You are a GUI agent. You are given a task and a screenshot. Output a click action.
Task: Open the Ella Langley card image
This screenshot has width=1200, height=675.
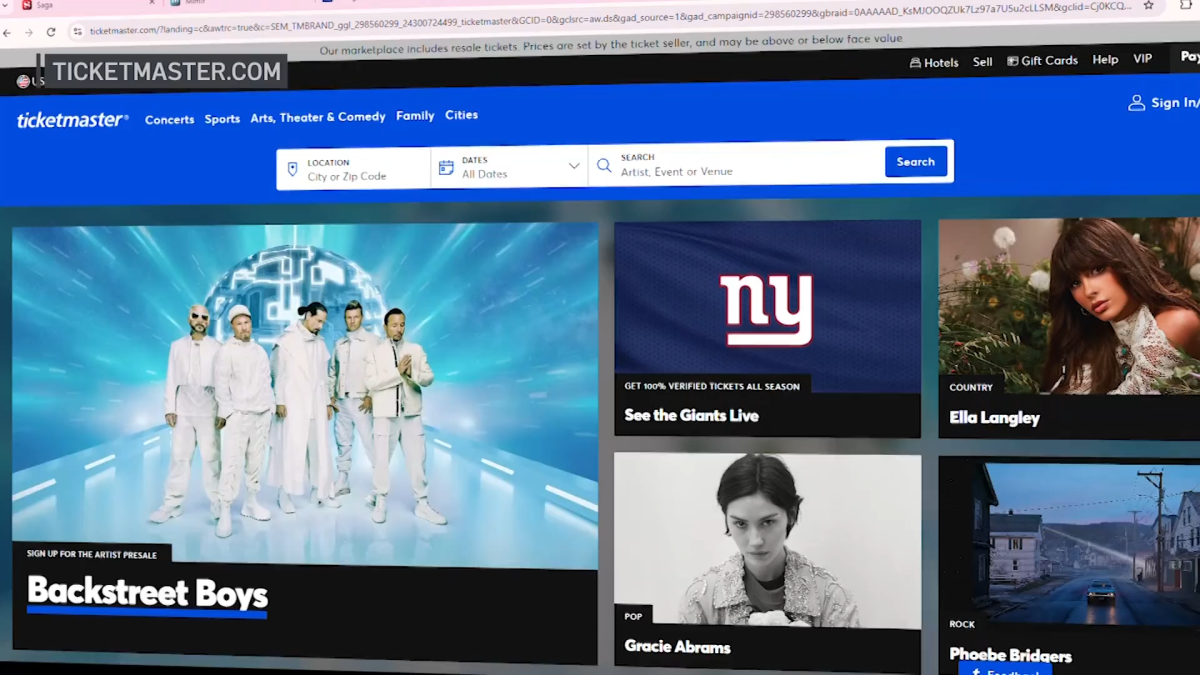pyautogui.click(x=1069, y=306)
